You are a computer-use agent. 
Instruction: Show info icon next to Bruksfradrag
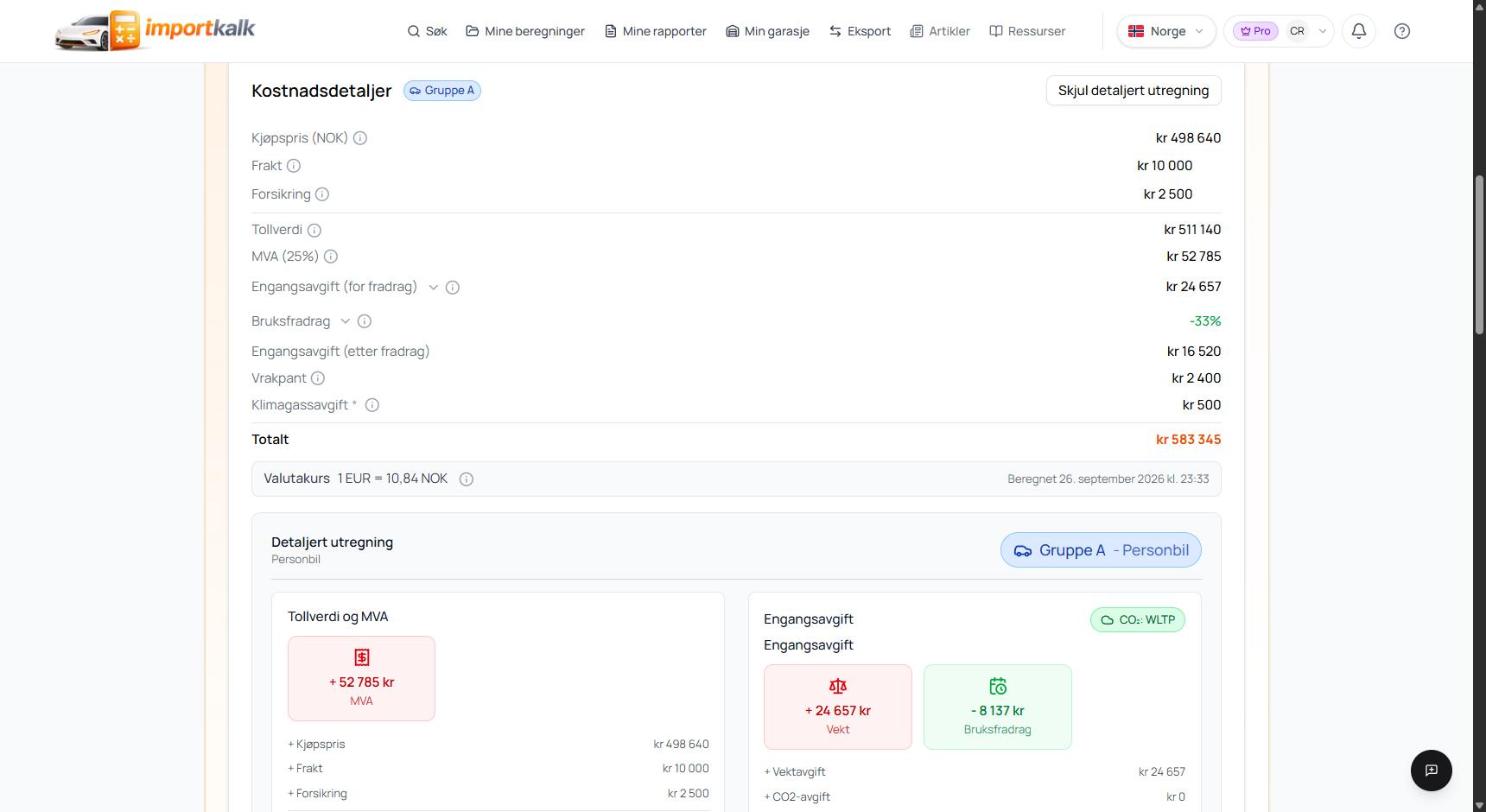coord(364,321)
